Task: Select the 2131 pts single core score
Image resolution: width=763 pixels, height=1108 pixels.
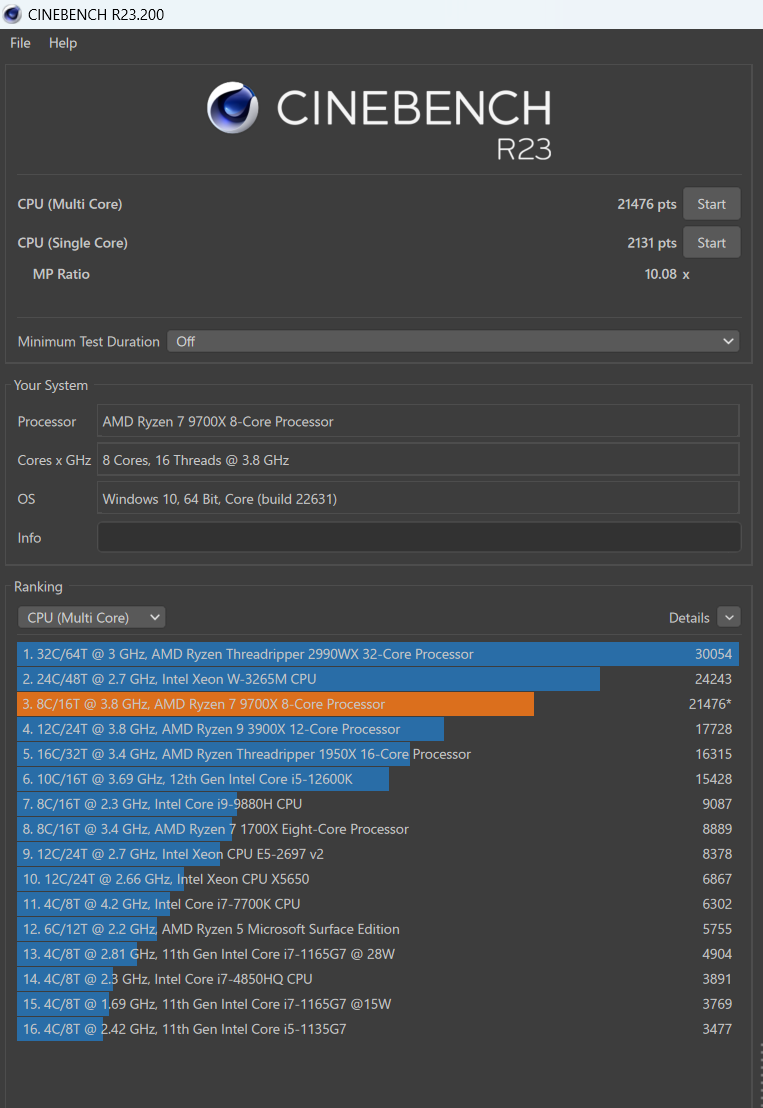Action: (x=651, y=243)
